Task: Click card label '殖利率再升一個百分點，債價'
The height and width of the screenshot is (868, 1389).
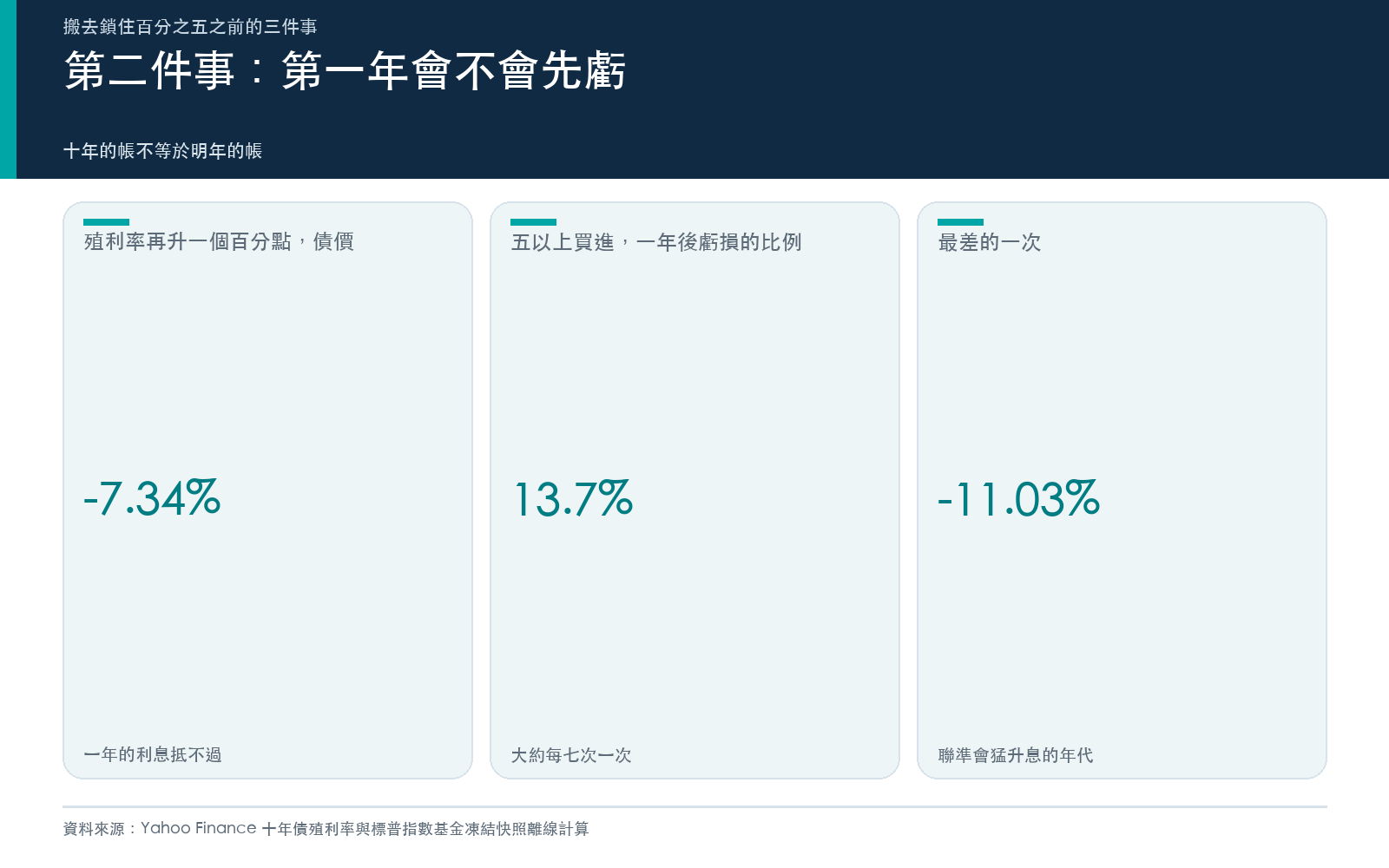Action: tap(219, 241)
